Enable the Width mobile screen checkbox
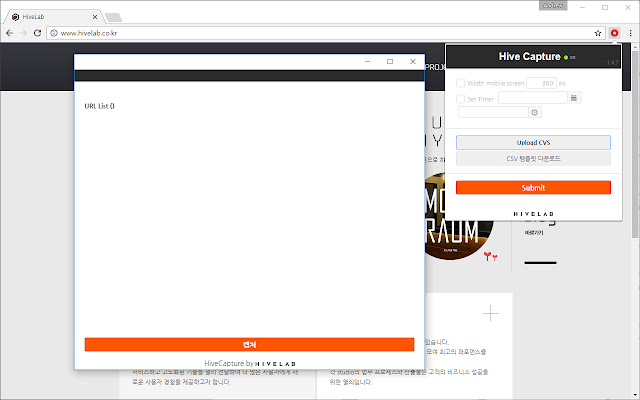The height and width of the screenshot is (400, 640). coord(460,83)
